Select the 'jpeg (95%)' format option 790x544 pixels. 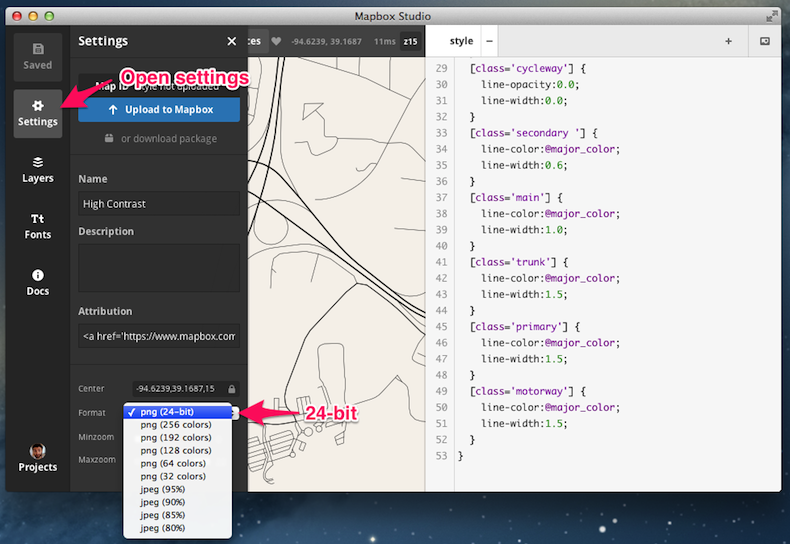[x=177, y=490]
